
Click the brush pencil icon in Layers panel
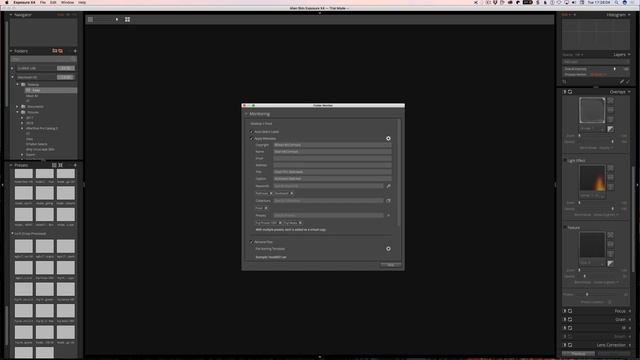click(x=622, y=82)
